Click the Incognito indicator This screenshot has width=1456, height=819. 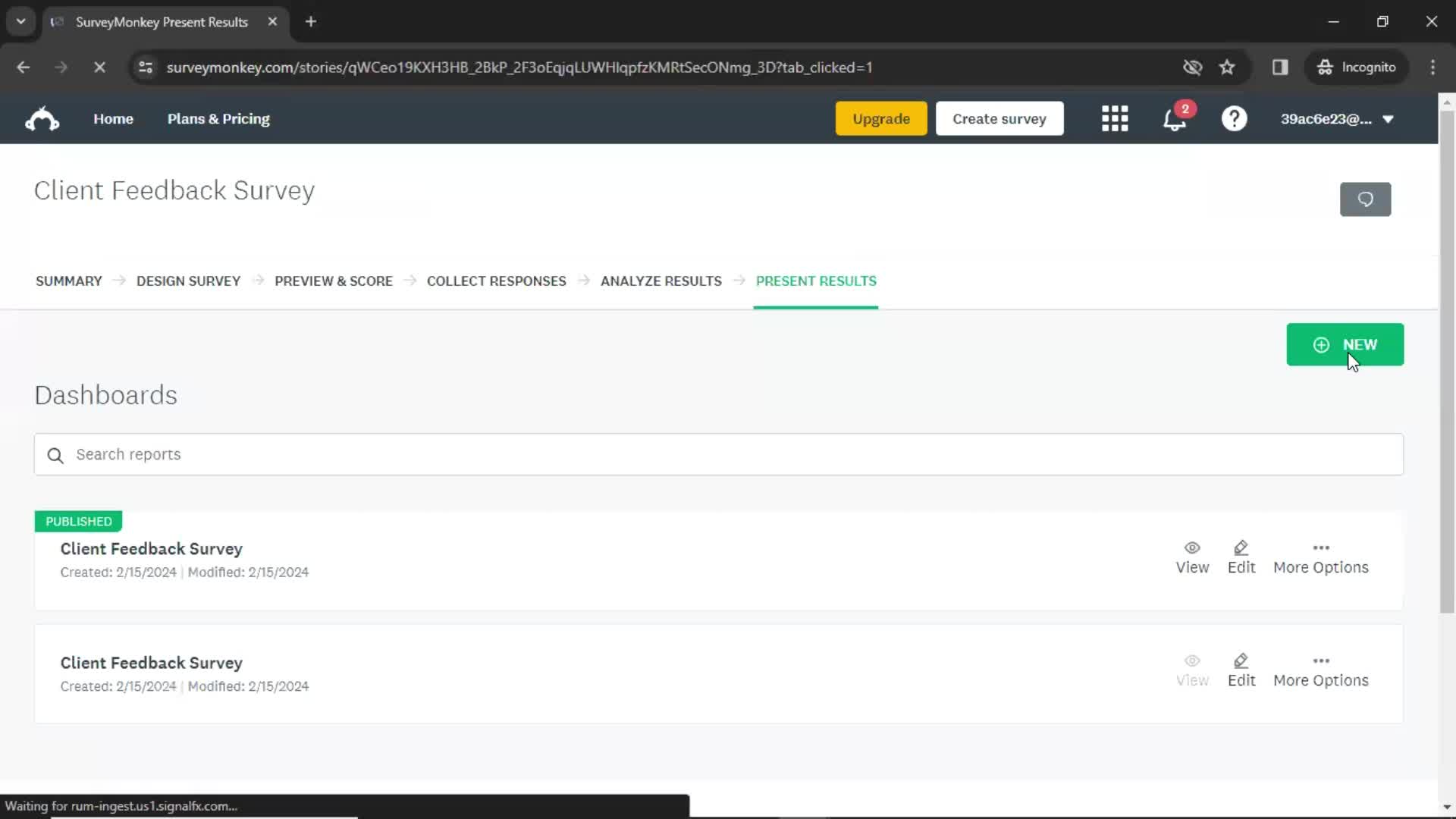click(x=1356, y=67)
